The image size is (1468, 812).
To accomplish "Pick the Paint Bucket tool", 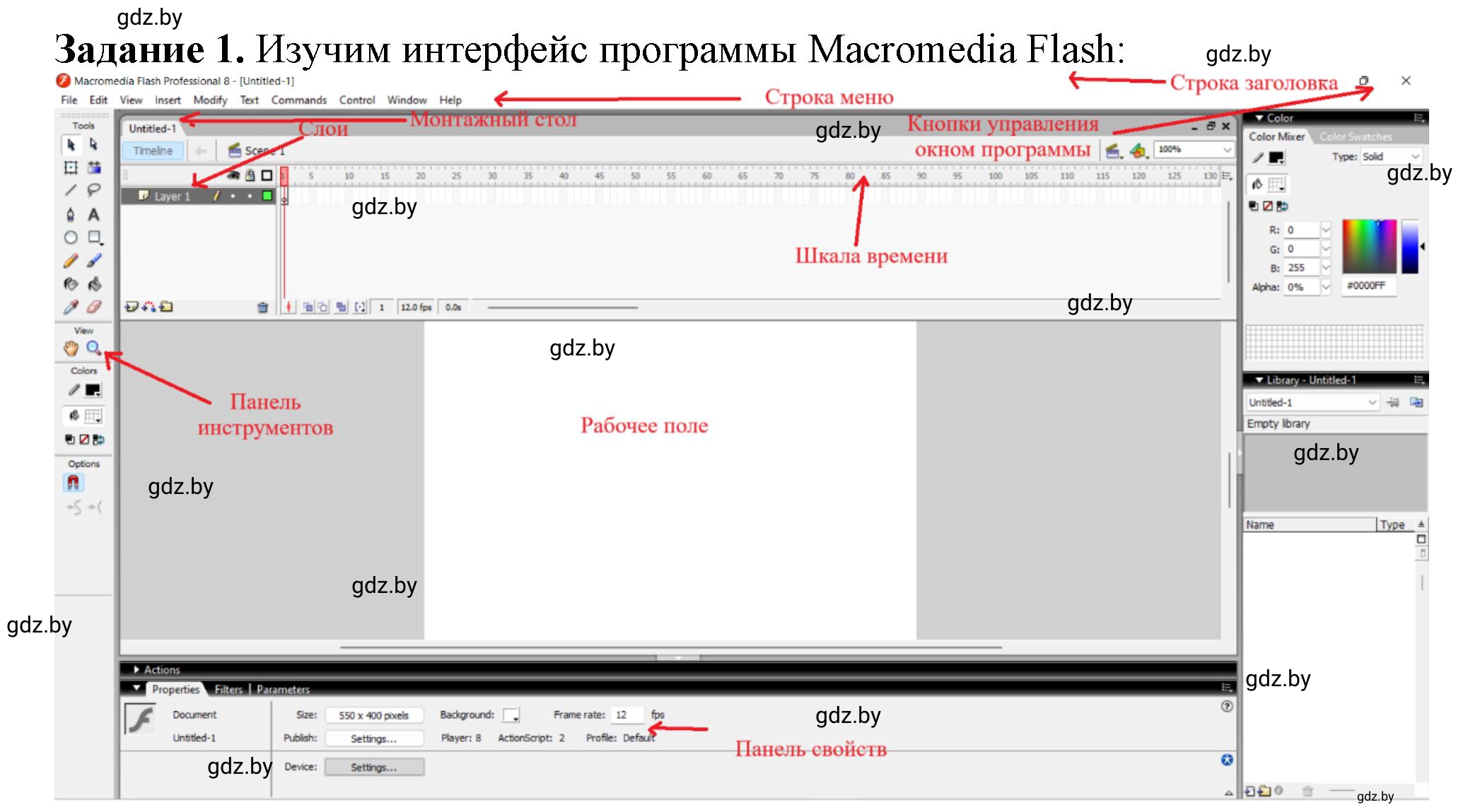I will point(93,284).
